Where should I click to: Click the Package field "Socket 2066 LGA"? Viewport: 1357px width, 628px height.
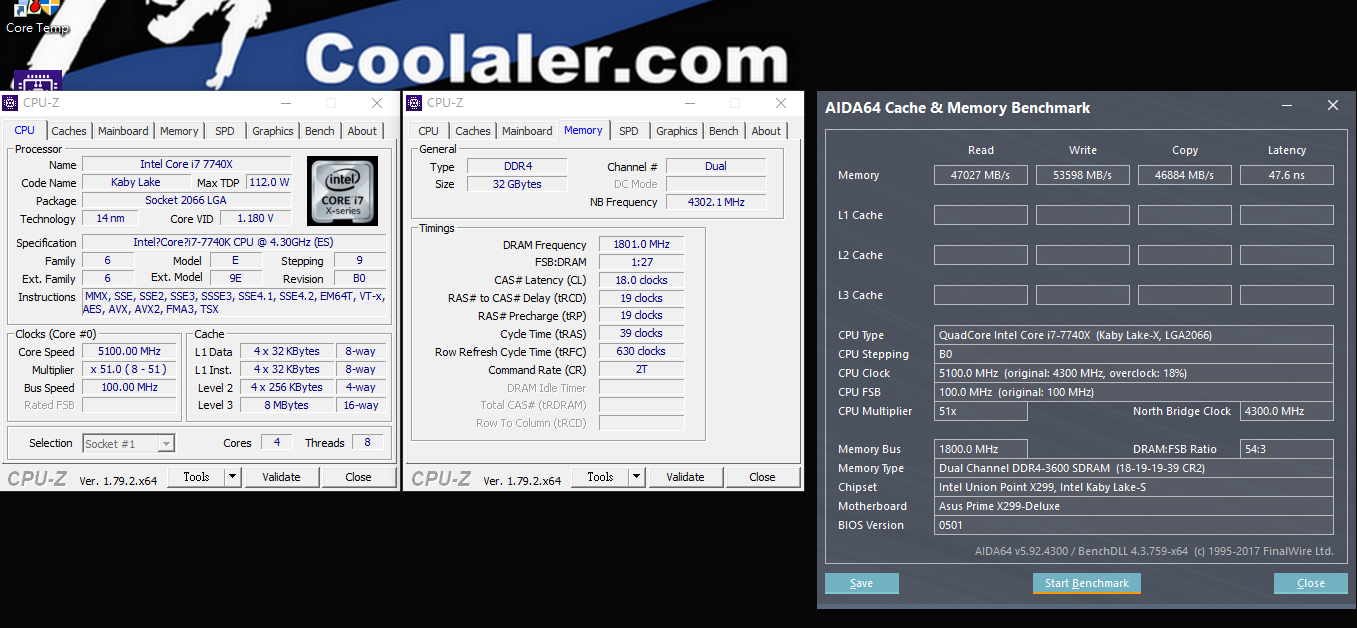click(187, 200)
